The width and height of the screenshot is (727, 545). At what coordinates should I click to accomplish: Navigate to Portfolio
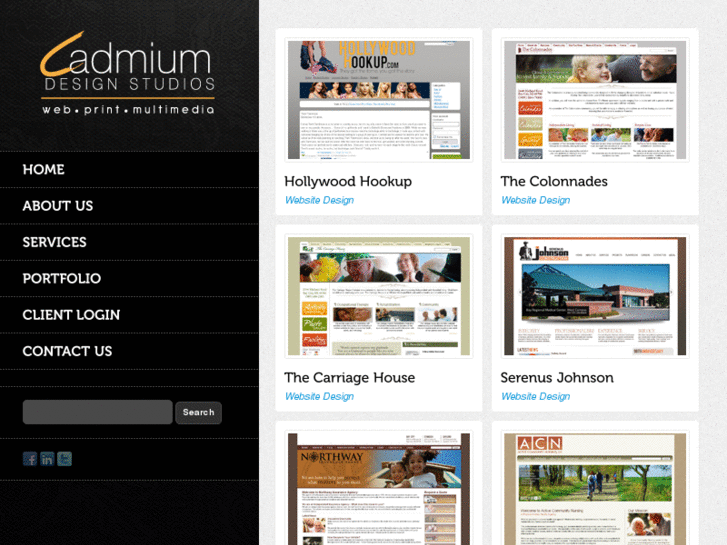[62, 278]
